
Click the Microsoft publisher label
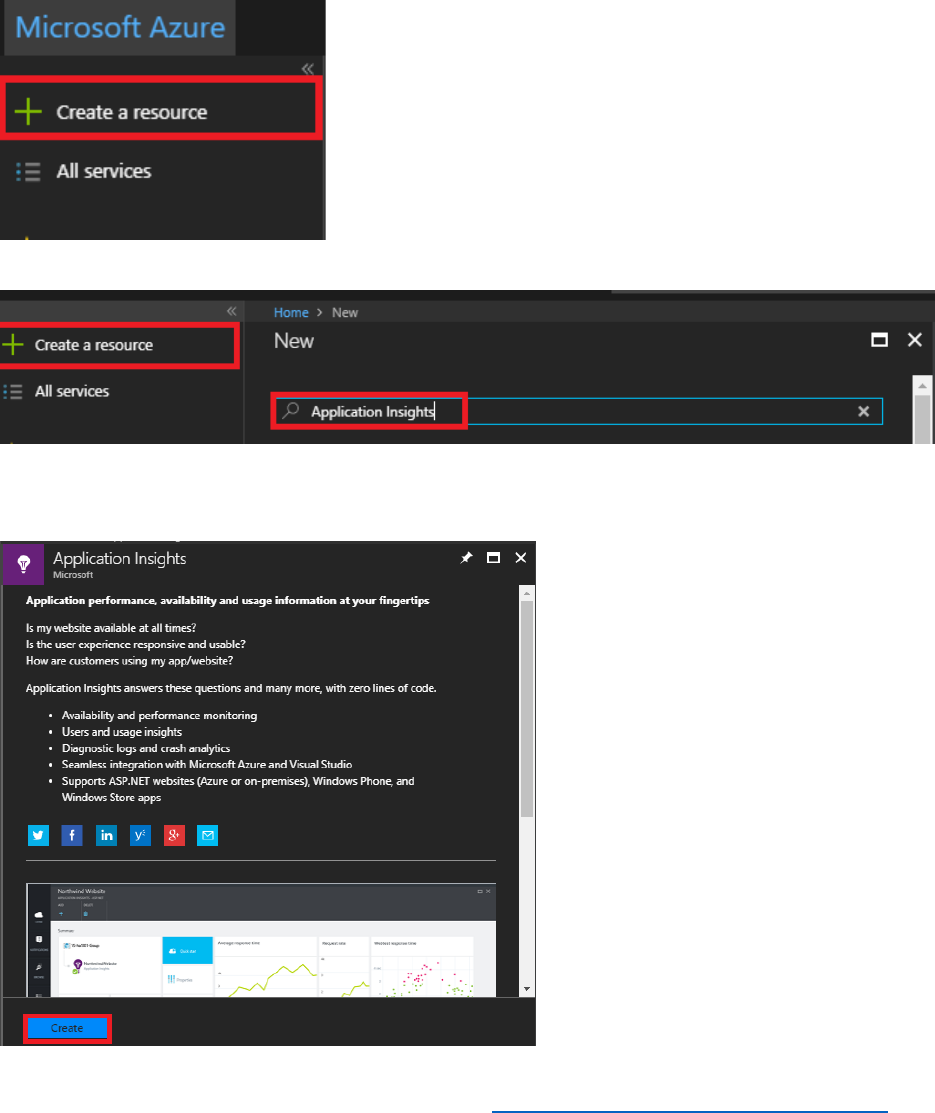click(72, 575)
